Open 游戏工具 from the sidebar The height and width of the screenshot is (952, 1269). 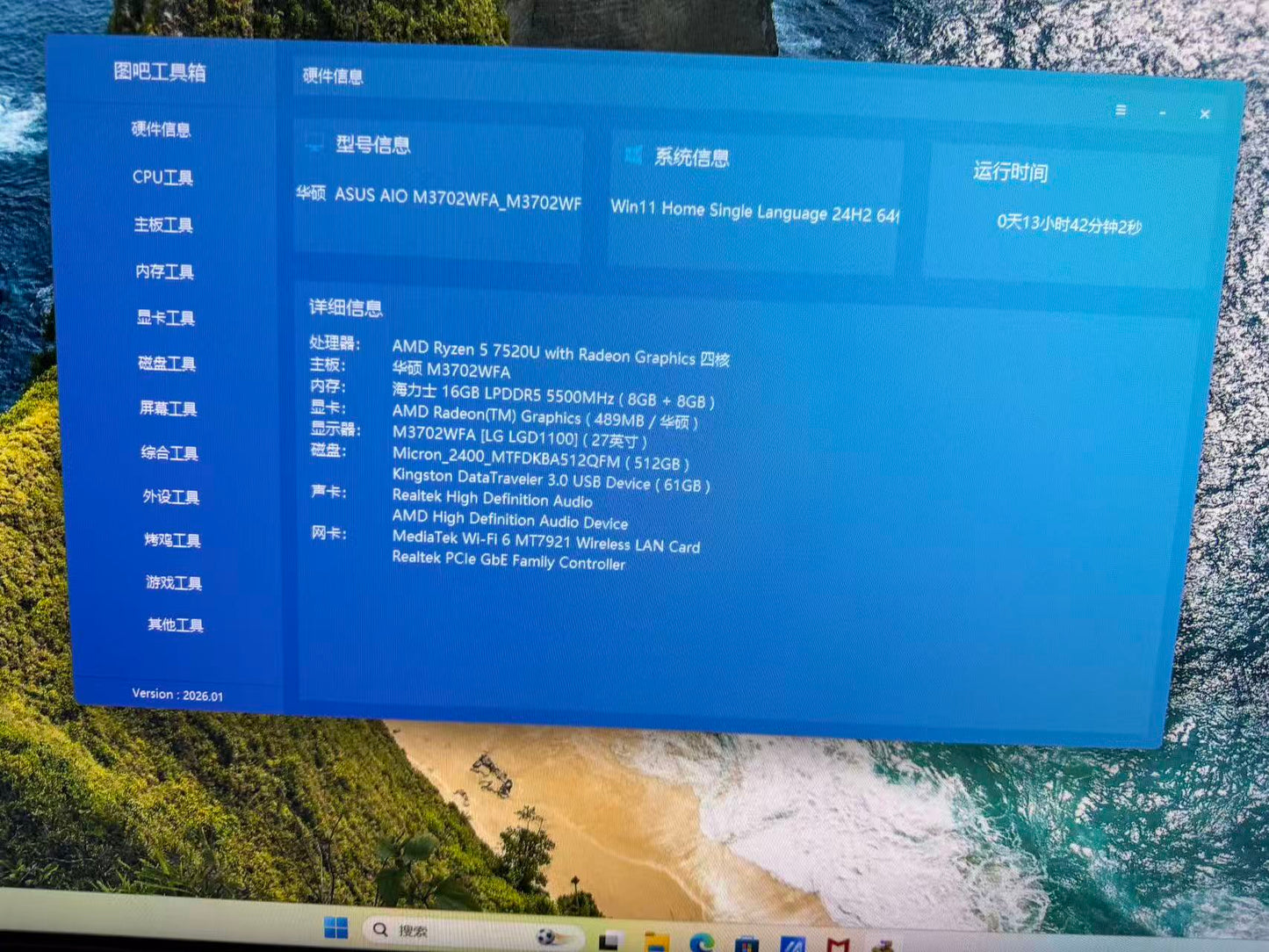pyautogui.click(x=174, y=582)
